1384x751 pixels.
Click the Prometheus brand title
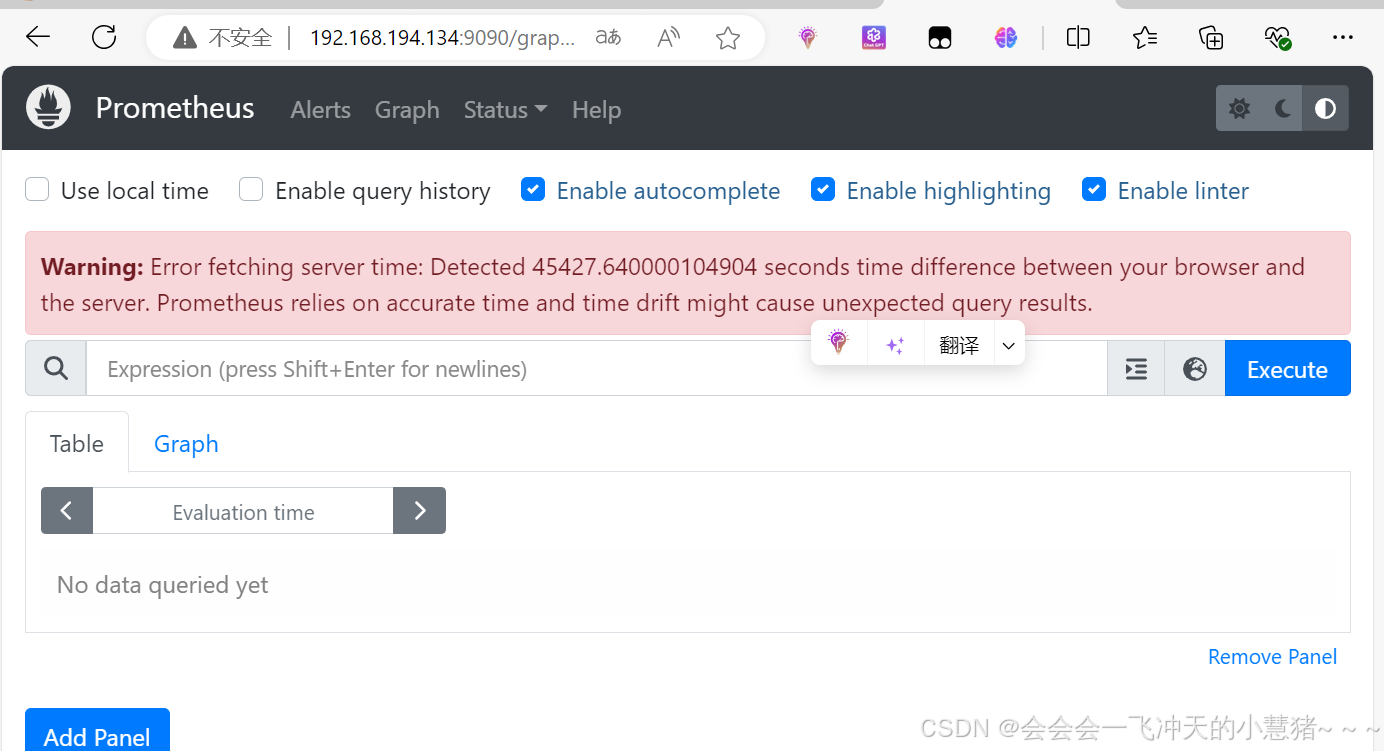click(x=175, y=108)
